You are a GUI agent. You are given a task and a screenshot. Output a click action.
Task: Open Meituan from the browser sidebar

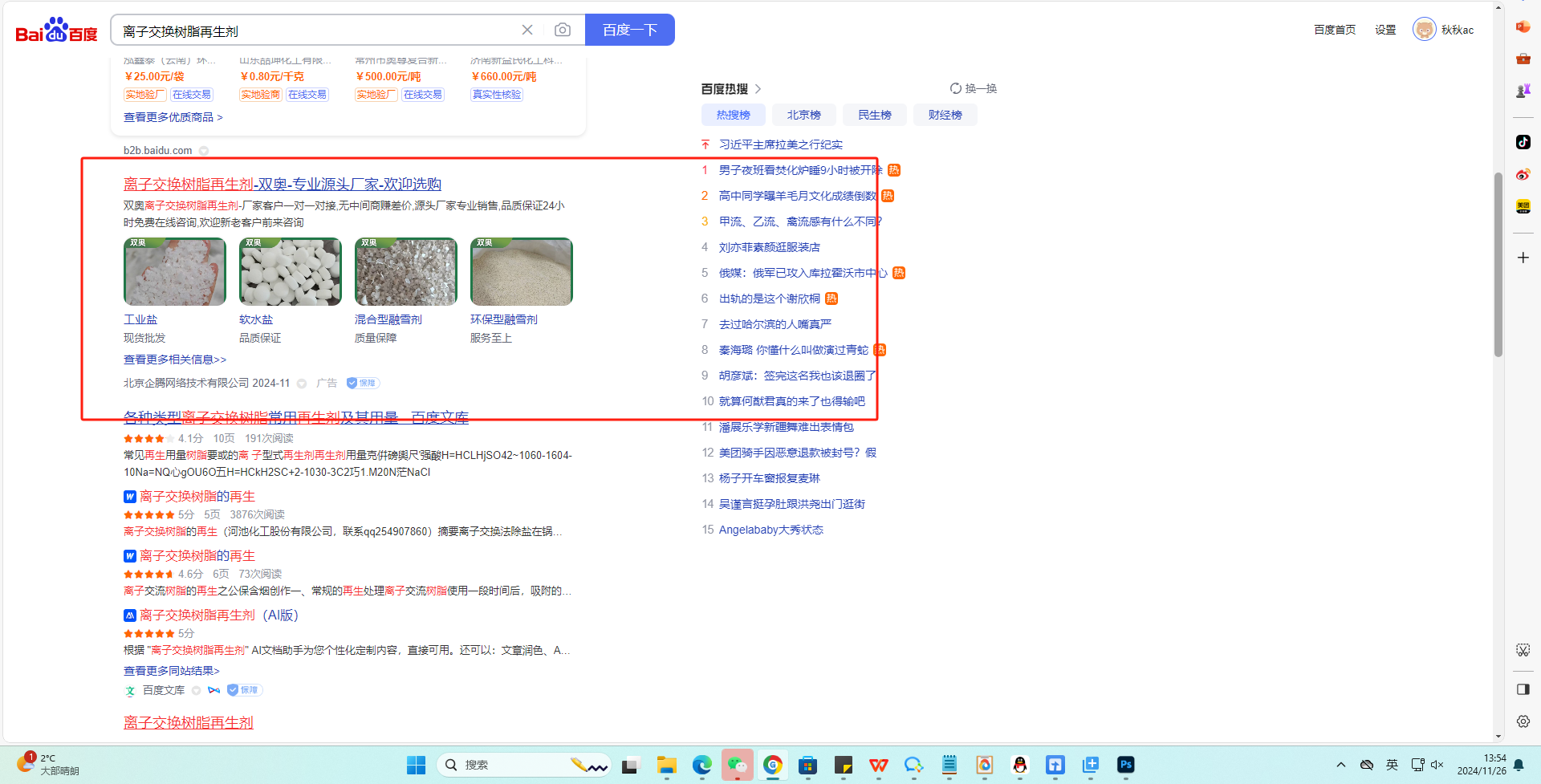pyautogui.click(x=1523, y=206)
